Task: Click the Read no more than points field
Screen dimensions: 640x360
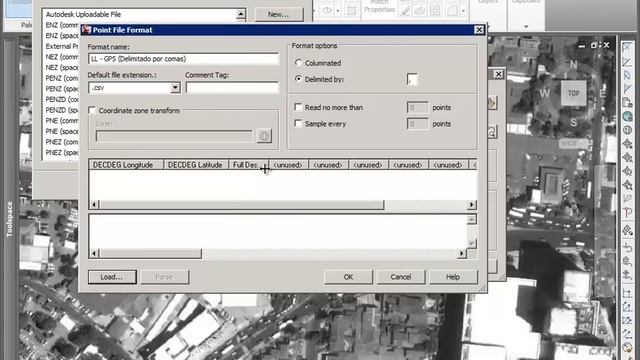Action: point(418,107)
